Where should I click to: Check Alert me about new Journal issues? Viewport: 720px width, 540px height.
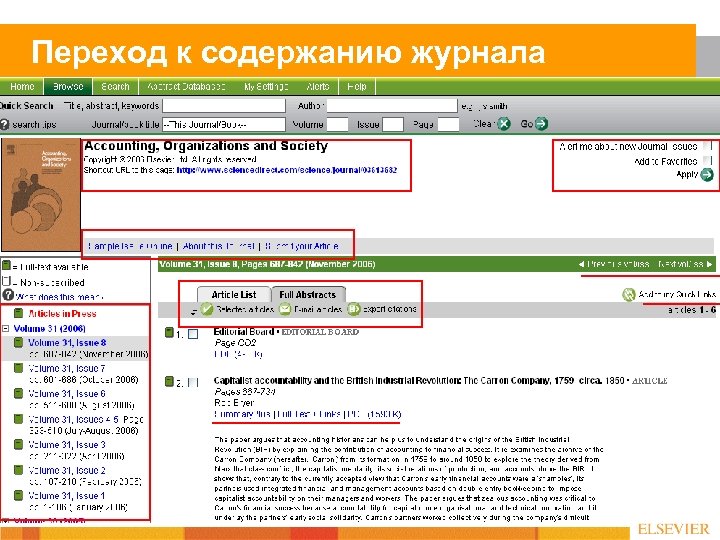coord(708,146)
